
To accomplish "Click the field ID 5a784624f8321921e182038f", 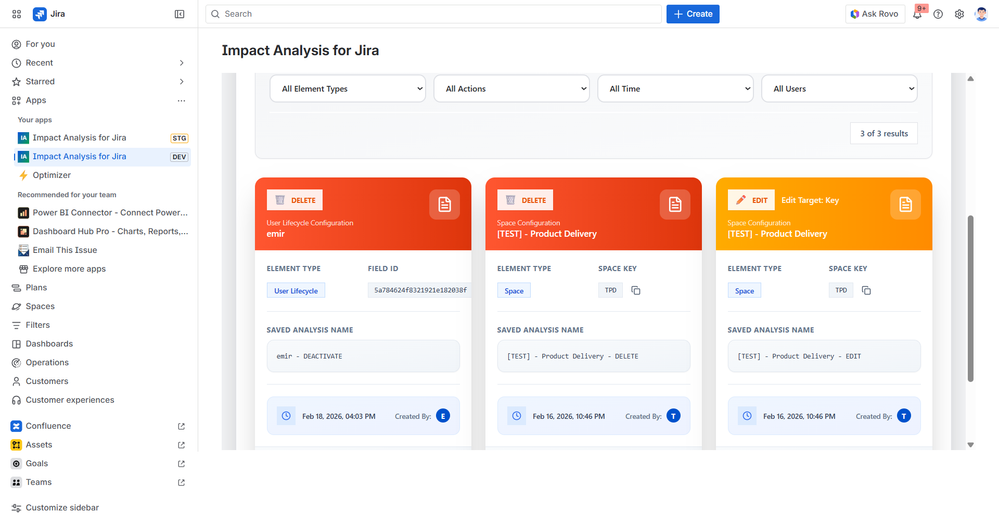I will [x=420, y=291].
